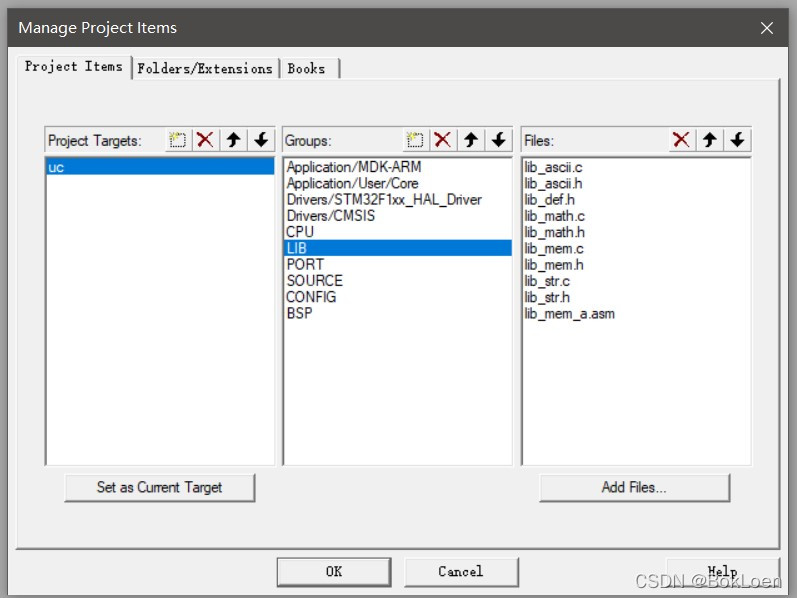797x598 pixels.
Task: Click the Cancel button
Action: pyautogui.click(x=461, y=572)
